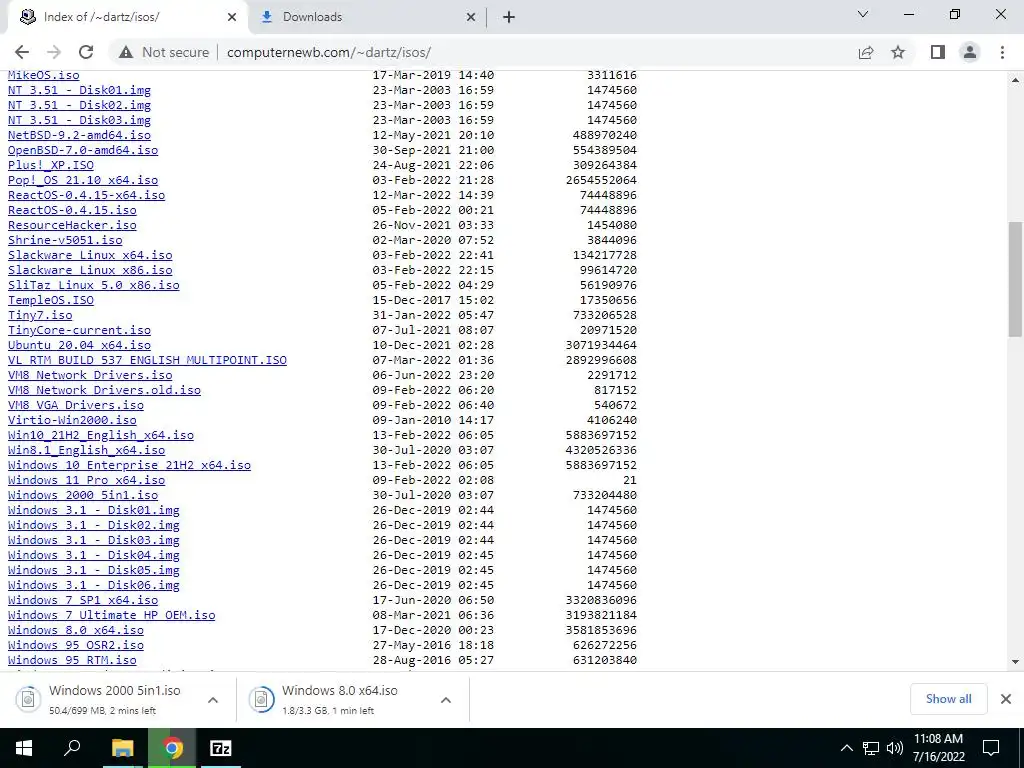Click the Not secure warning icon

pos(126,52)
